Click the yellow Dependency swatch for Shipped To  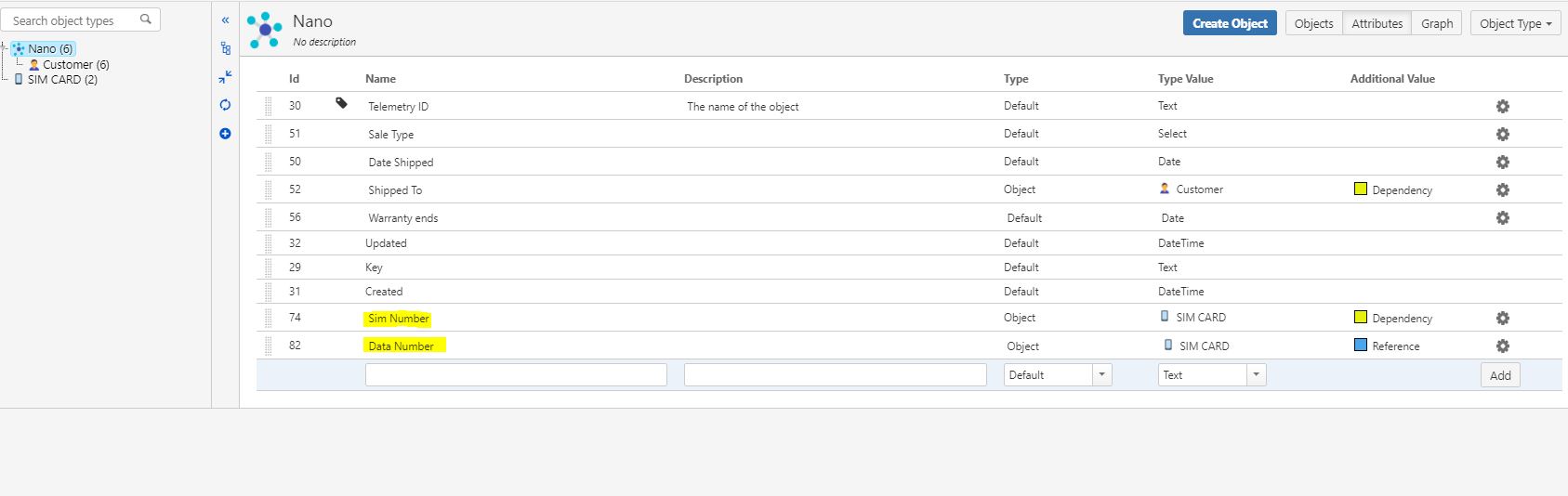(1360, 189)
